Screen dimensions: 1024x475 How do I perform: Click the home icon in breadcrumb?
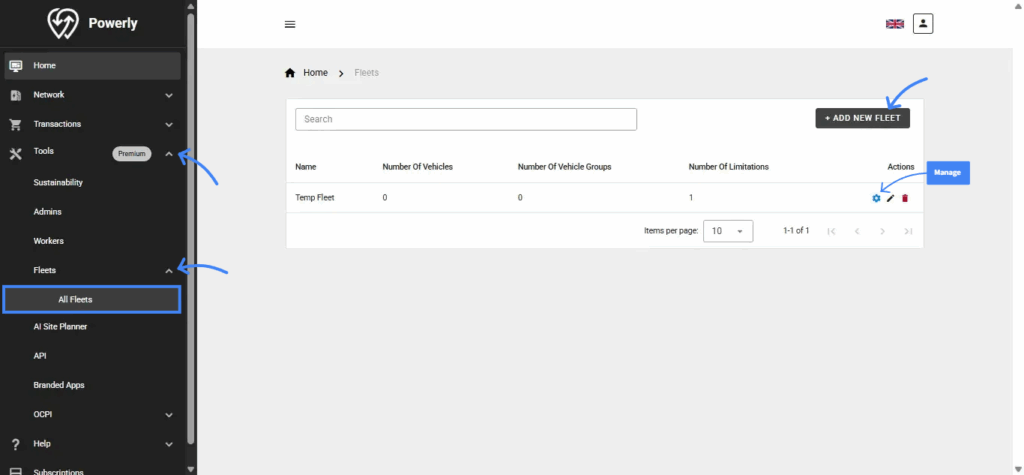click(290, 73)
